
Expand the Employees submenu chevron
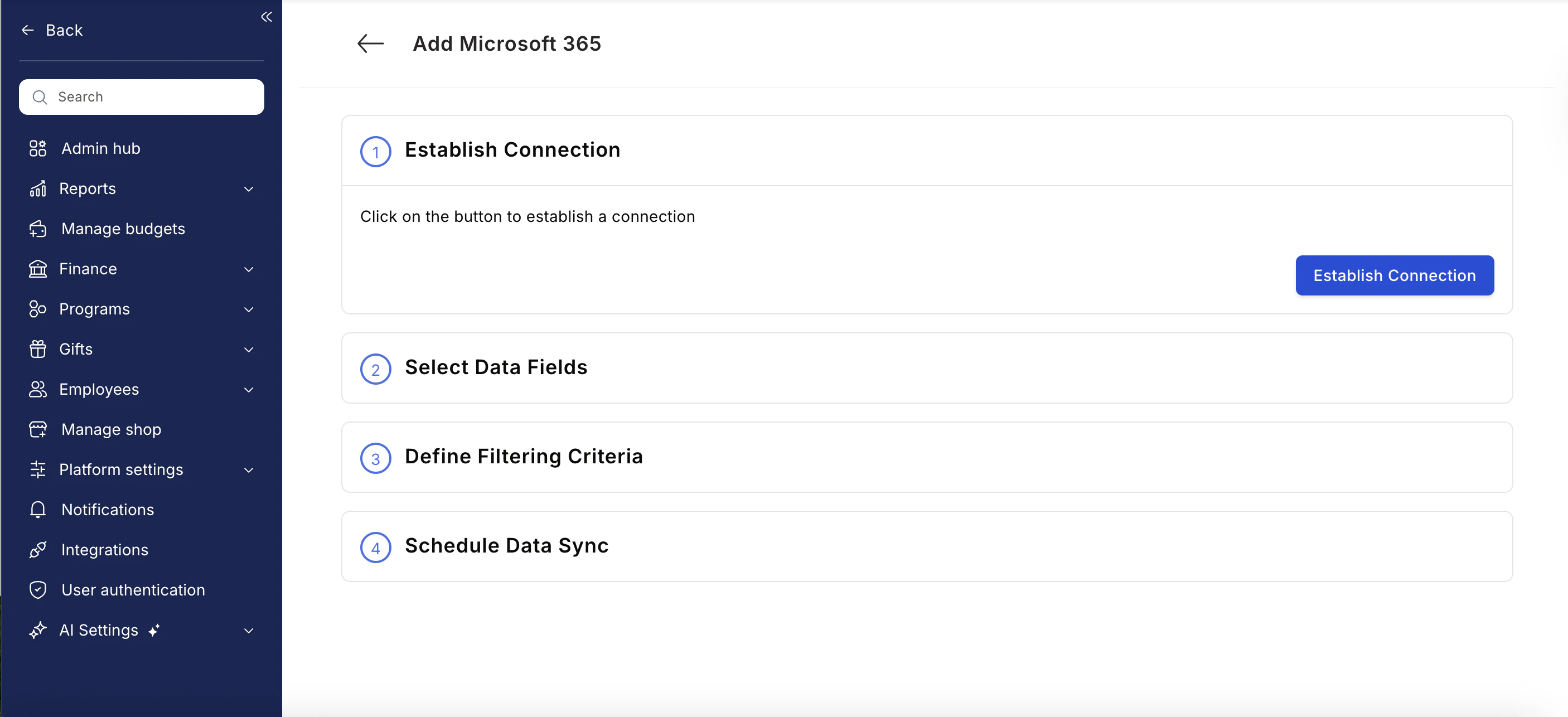point(248,390)
